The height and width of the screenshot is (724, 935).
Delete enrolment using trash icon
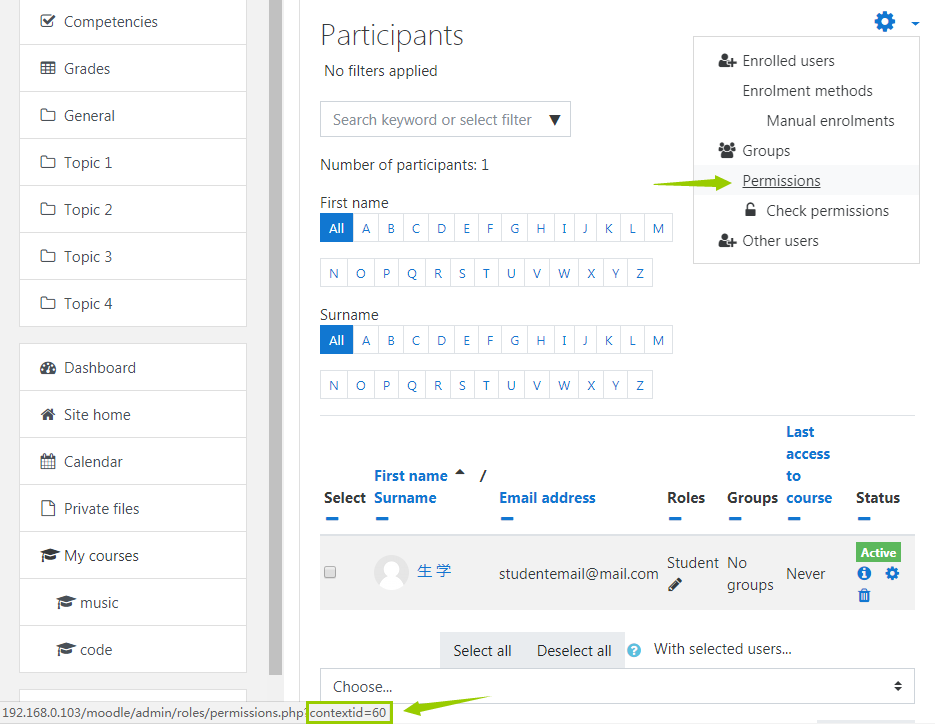pyautogui.click(x=864, y=595)
